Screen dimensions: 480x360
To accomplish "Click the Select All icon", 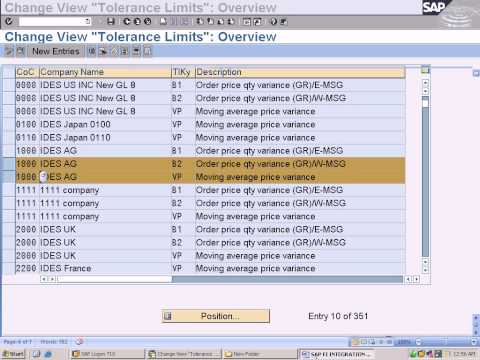I will tap(124, 51).
